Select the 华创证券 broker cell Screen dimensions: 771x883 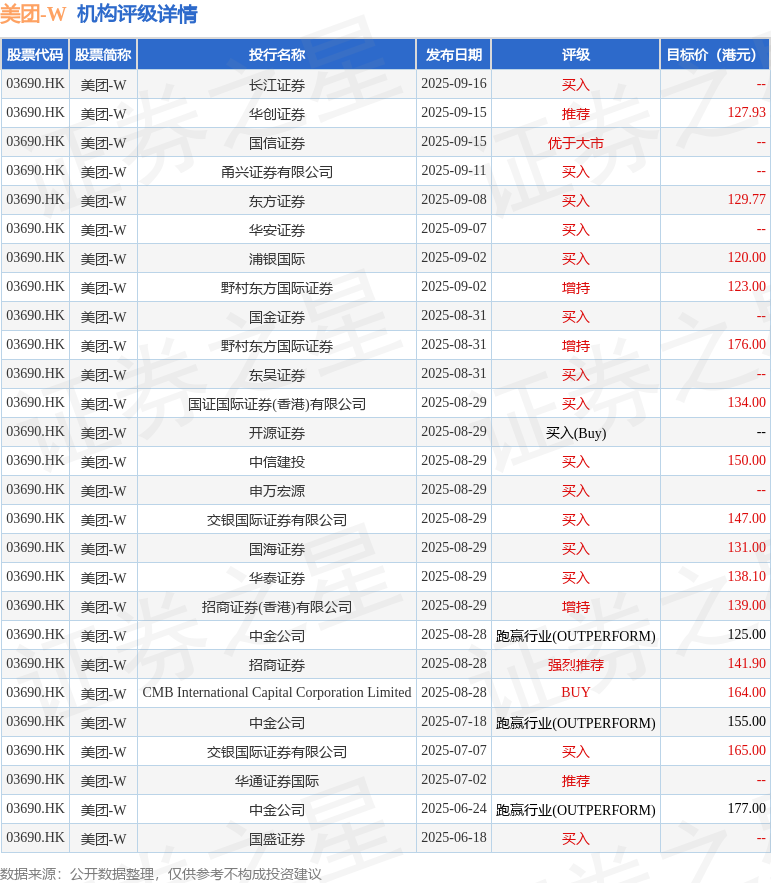tap(277, 114)
